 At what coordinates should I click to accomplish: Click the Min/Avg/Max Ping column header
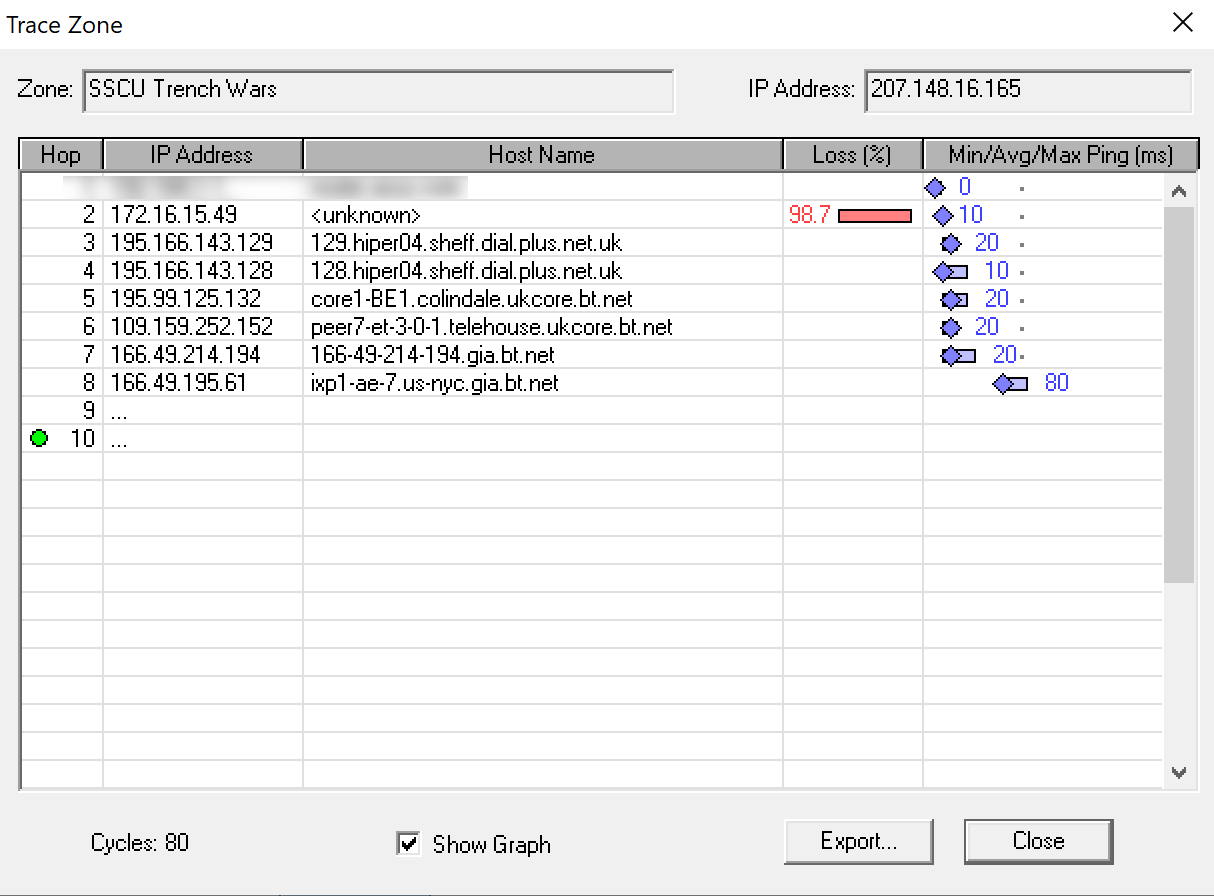[1059, 155]
